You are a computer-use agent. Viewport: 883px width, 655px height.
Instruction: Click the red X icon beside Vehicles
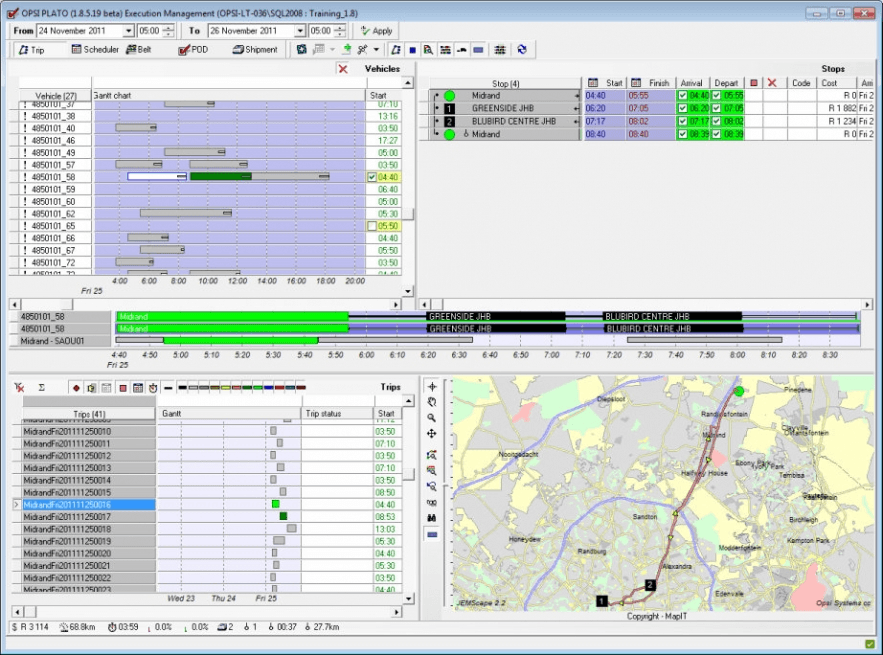(343, 69)
